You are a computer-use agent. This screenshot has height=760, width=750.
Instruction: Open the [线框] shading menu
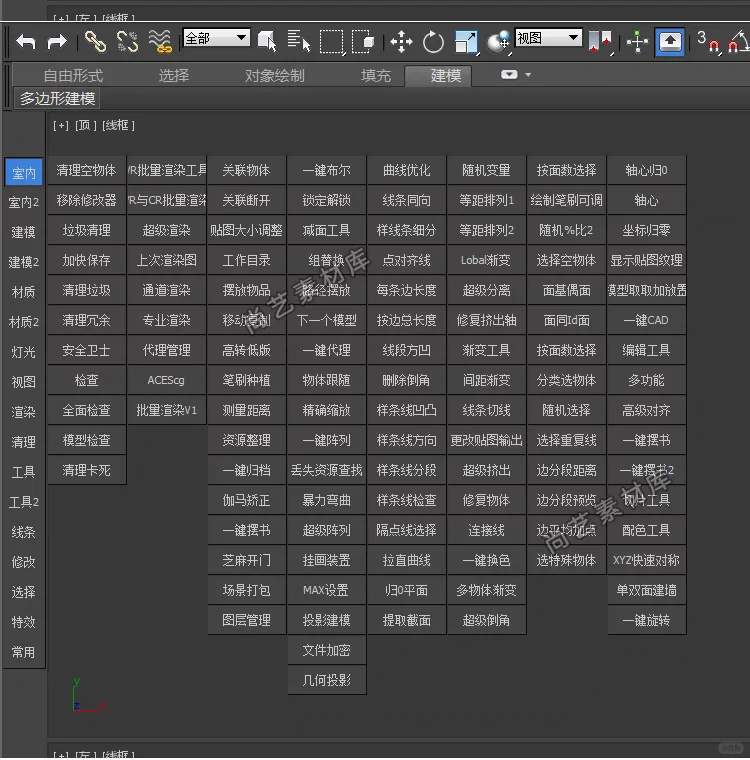pyautogui.click(x=118, y=126)
